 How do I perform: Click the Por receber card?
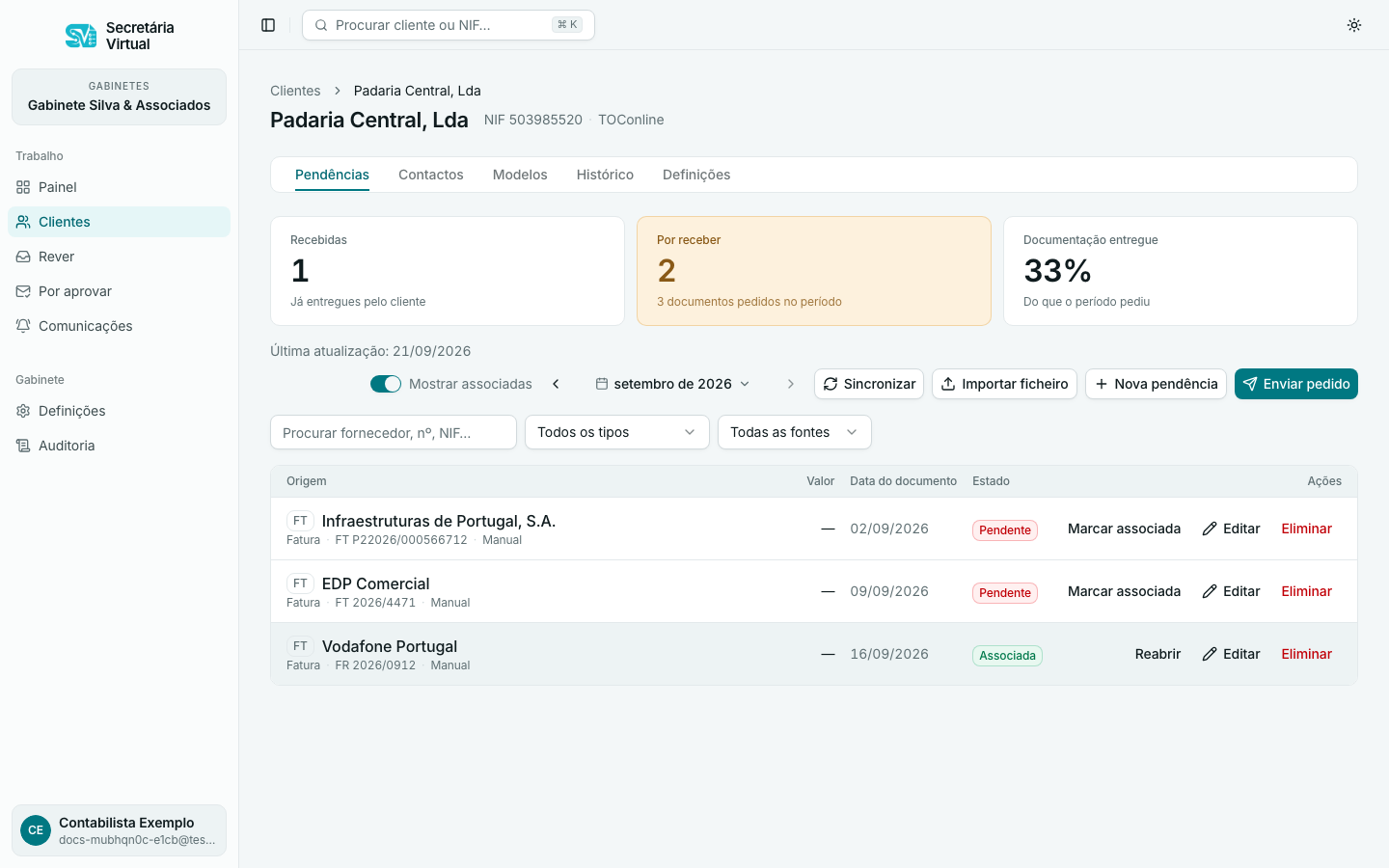814,271
